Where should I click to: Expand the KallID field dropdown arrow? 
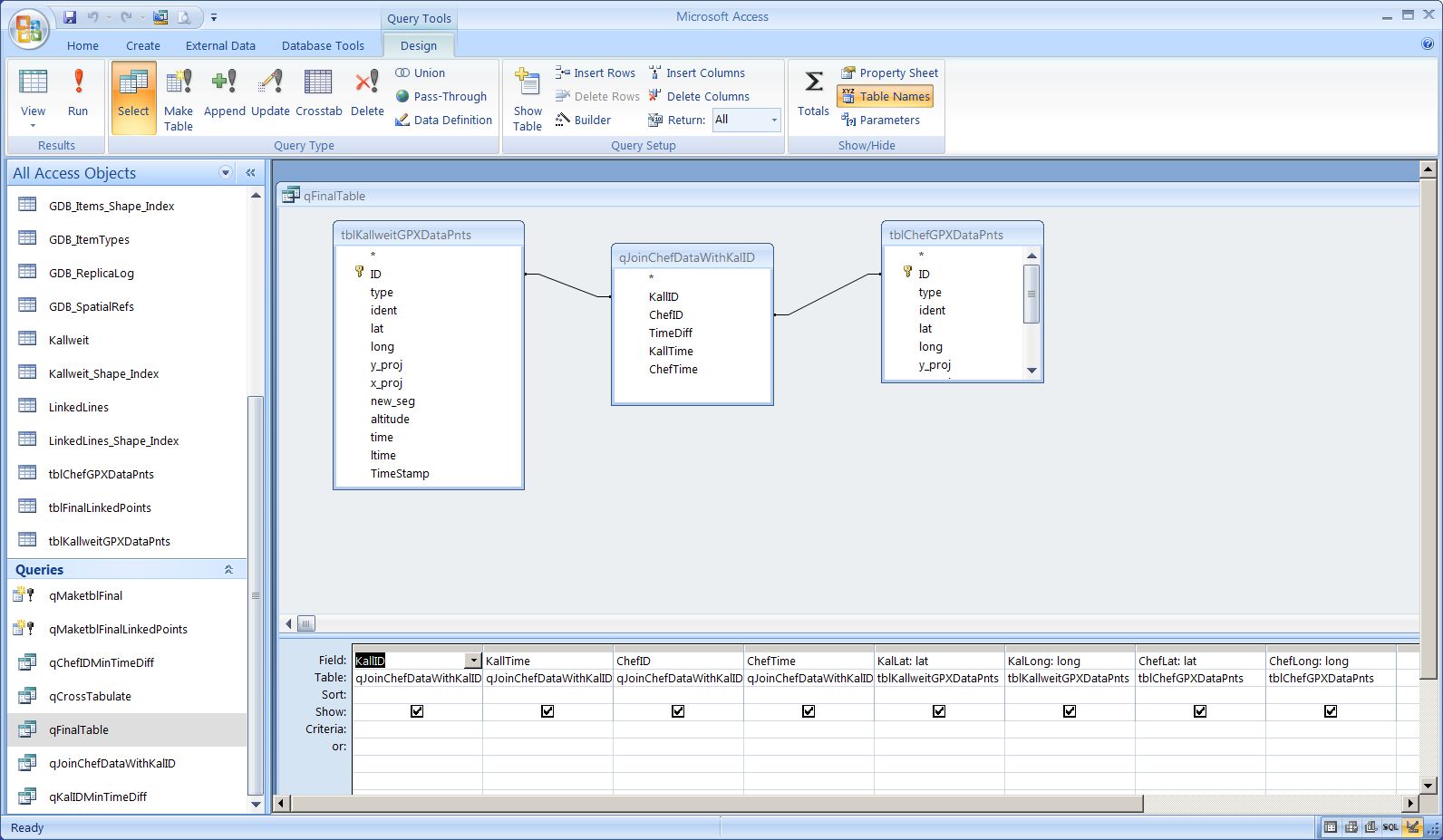pos(472,661)
